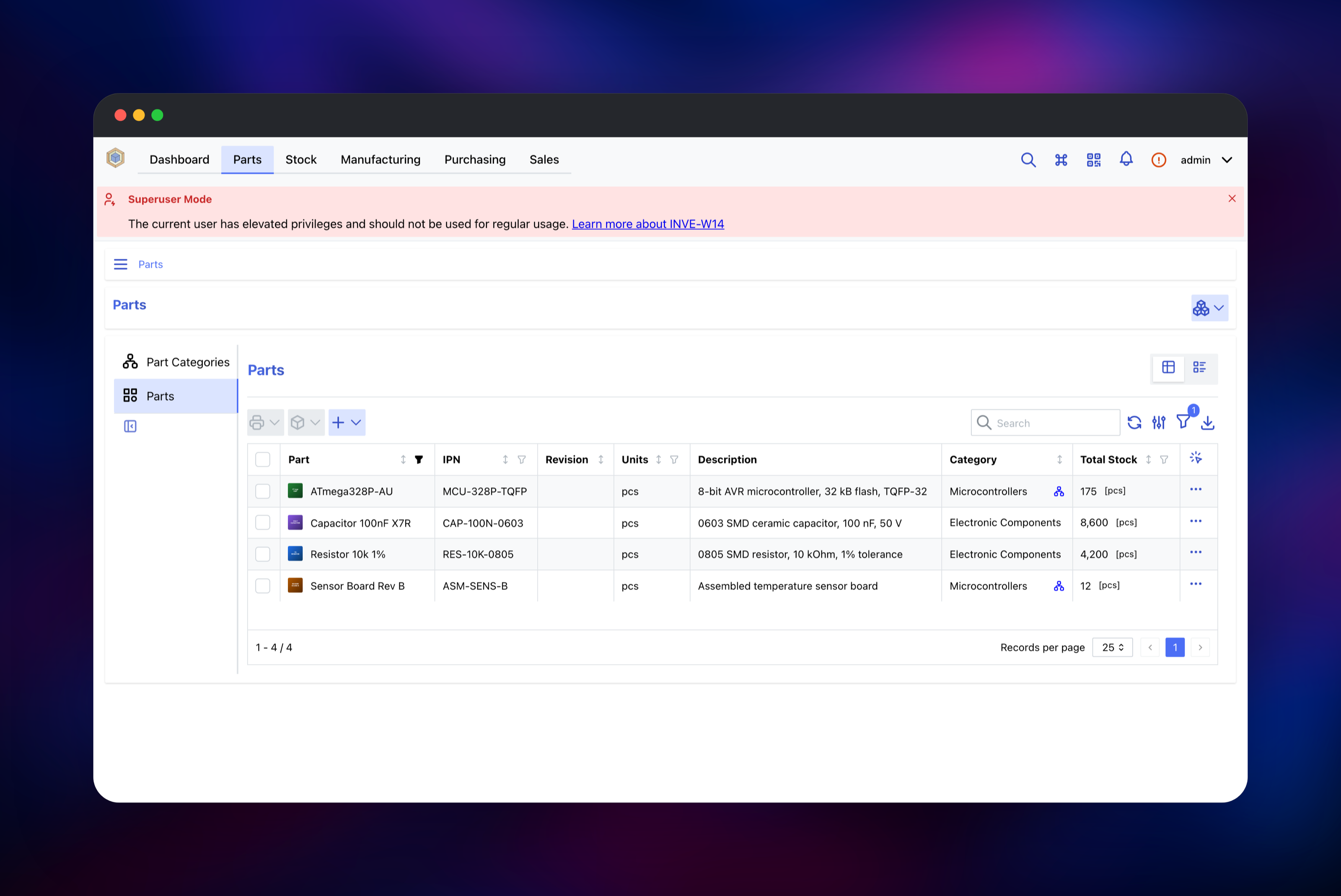Switch to parametric list view icon
This screenshot has height=896, width=1341.
tap(1199, 367)
